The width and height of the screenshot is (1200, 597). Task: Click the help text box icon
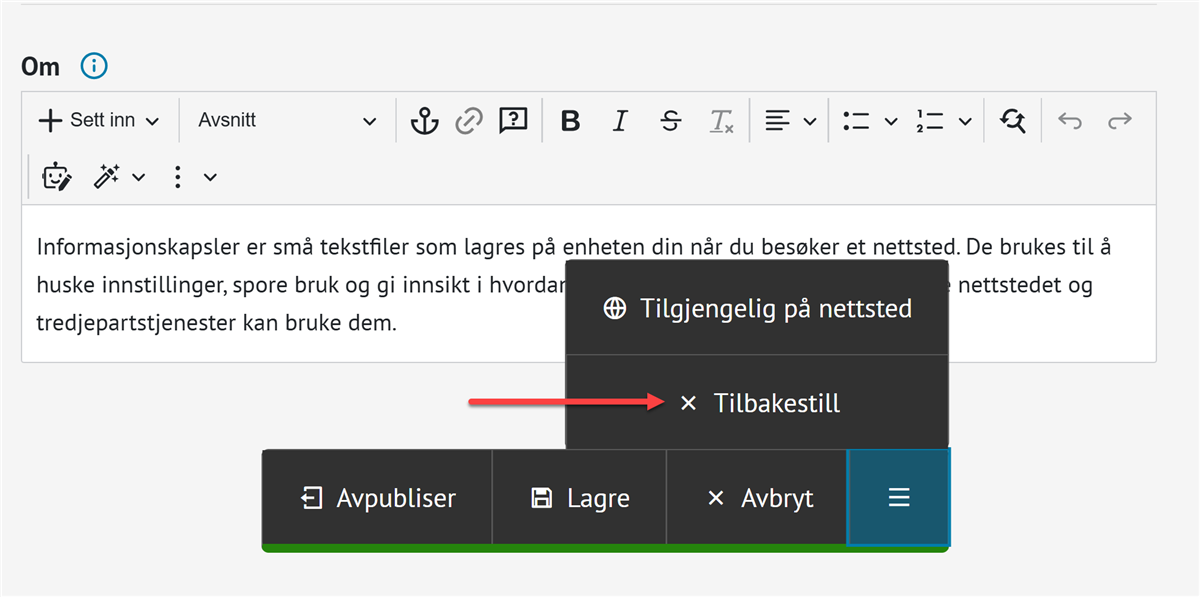pyautogui.click(x=513, y=121)
